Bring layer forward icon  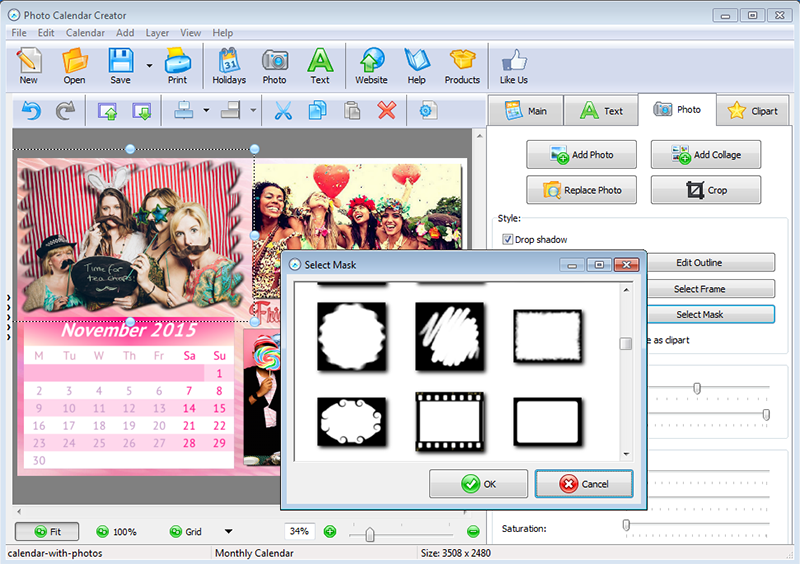pyautogui.click(x=107, y=111)
